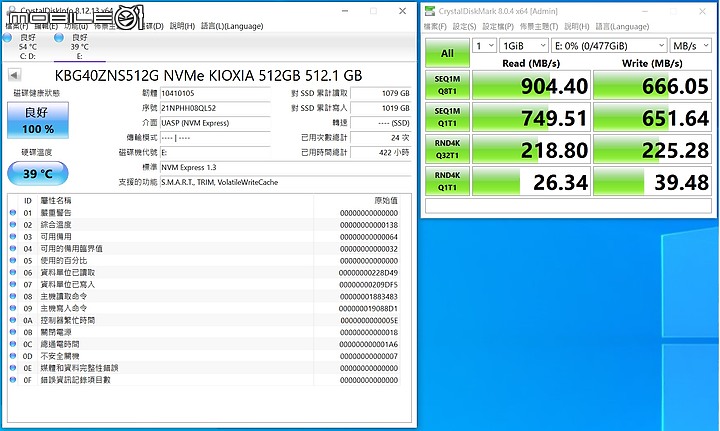Click status dot for attribute 04
This screenshot has height=431, width=720.
[x=13, y=248]
